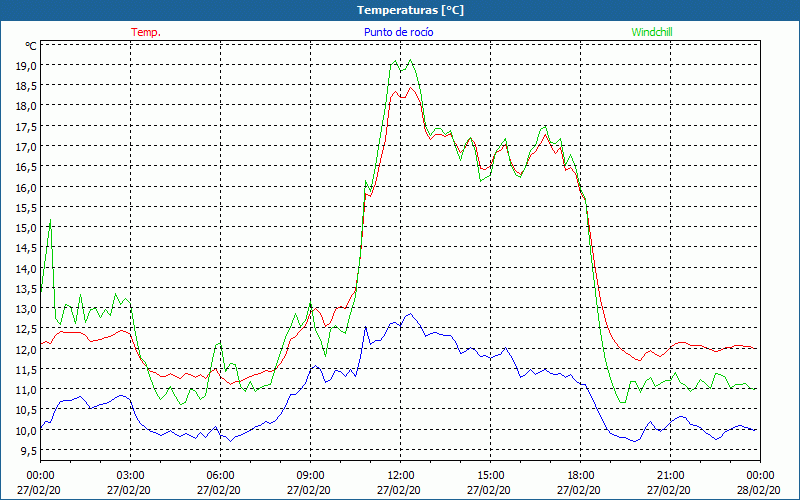
Task: Click the 9,5 y-axis value
Action: point(29,451)
